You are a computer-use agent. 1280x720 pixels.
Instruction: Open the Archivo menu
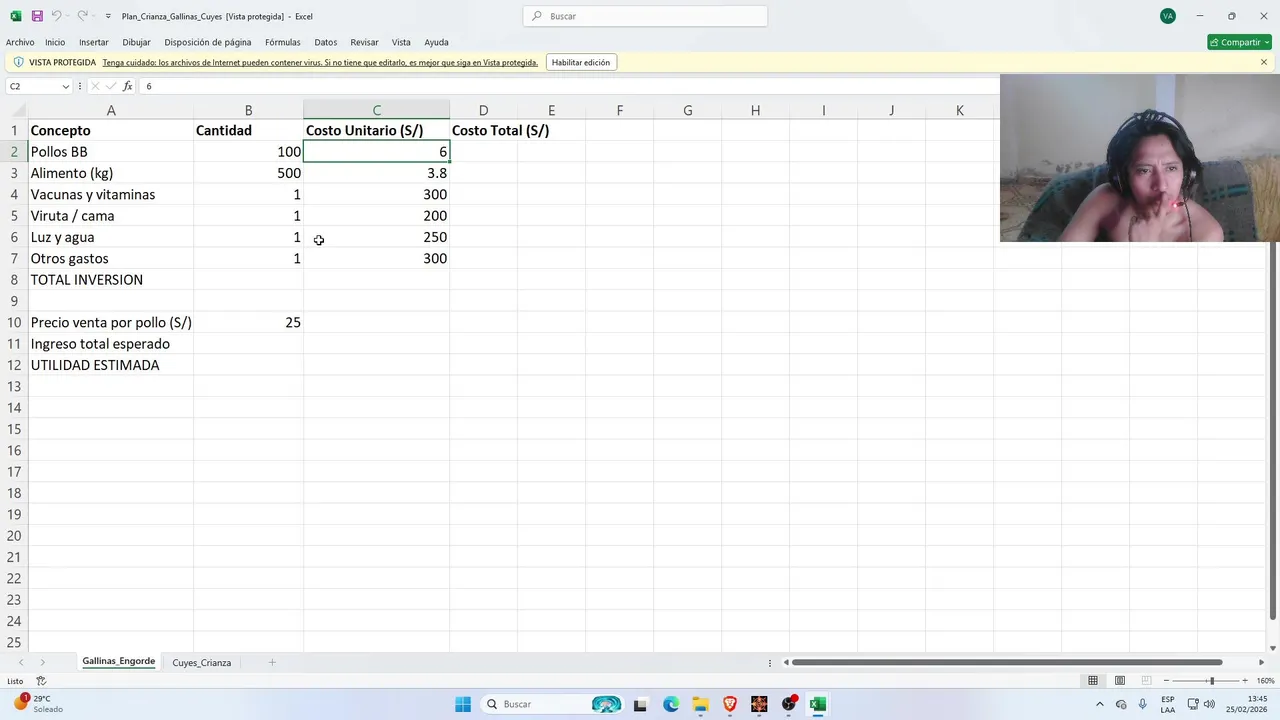[20, 42]
